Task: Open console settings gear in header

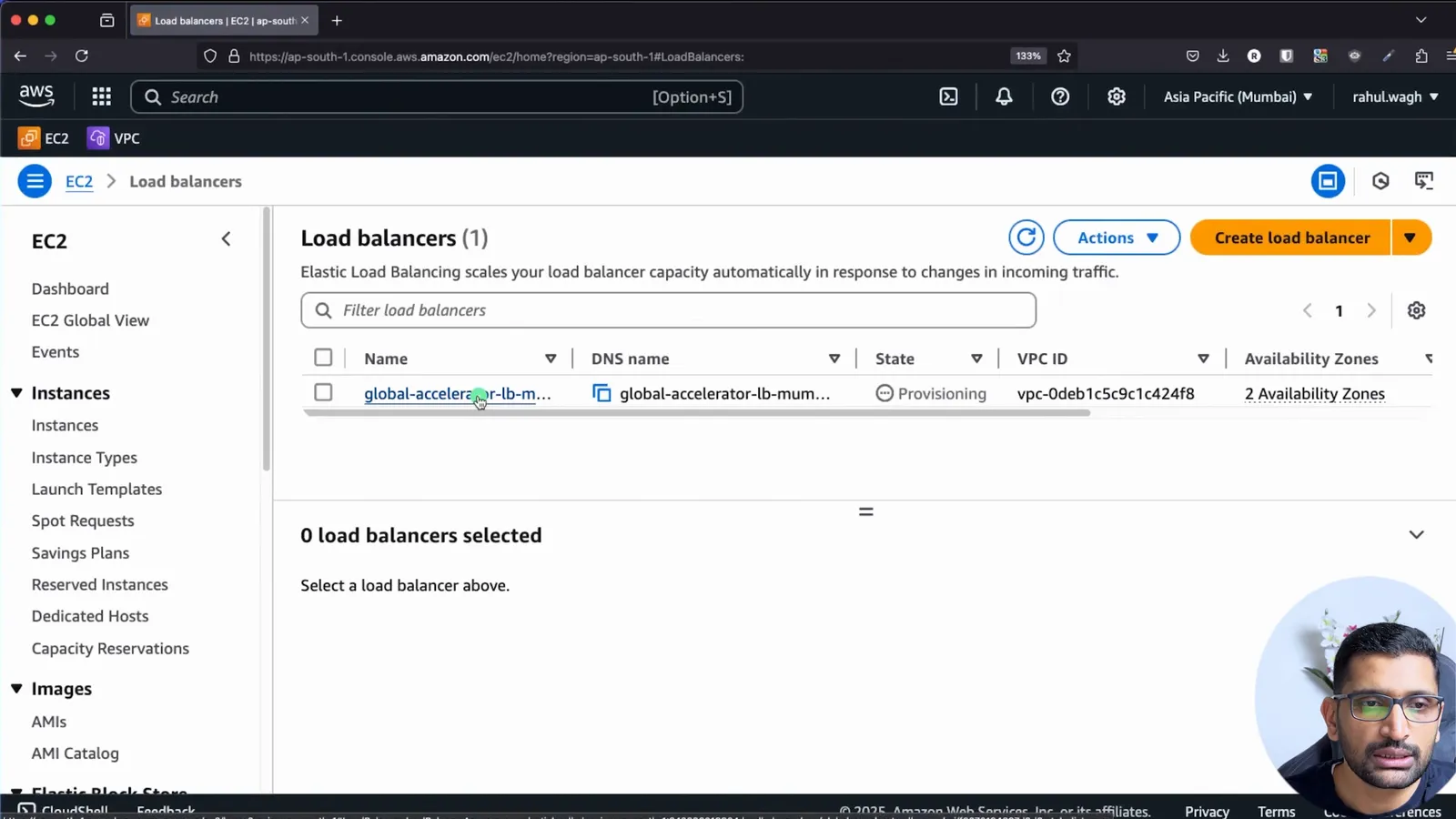Action: point(1117,96)
